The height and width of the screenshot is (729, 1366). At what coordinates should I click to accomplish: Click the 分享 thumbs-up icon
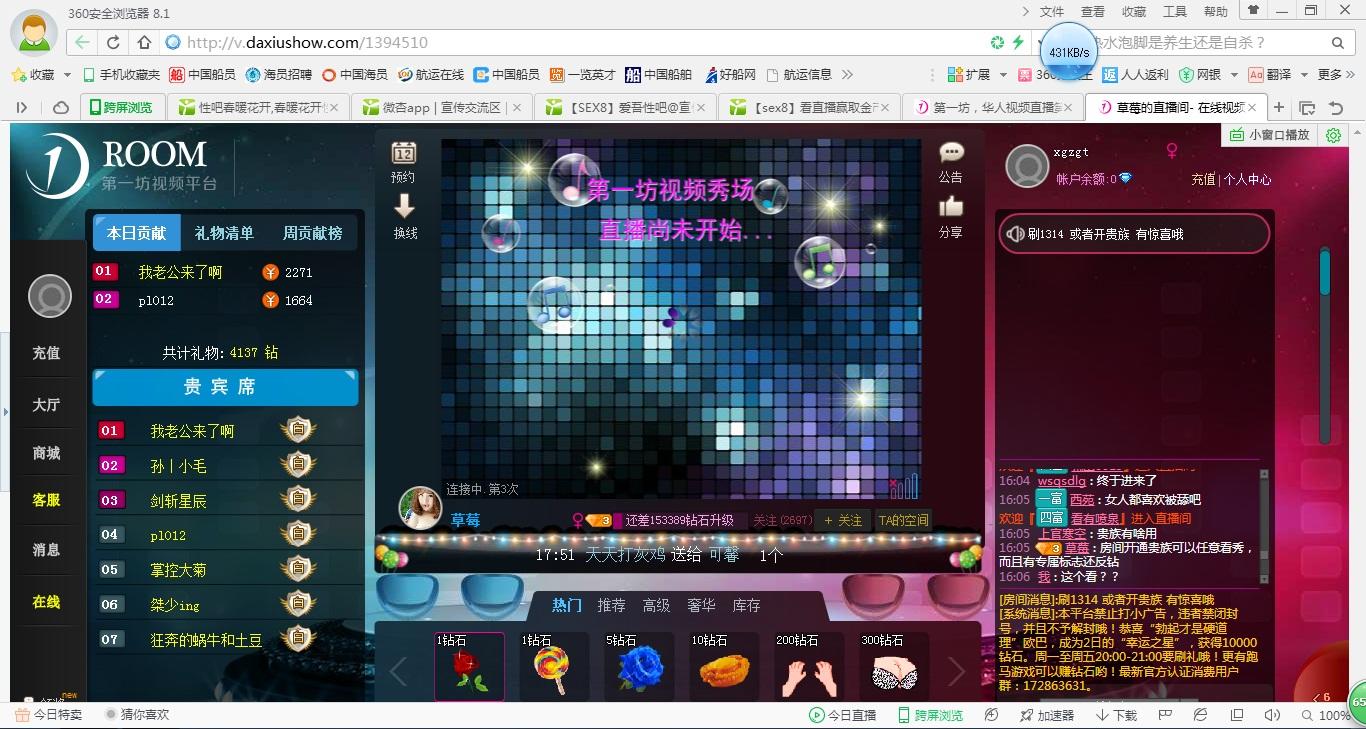tap(951, 206)
